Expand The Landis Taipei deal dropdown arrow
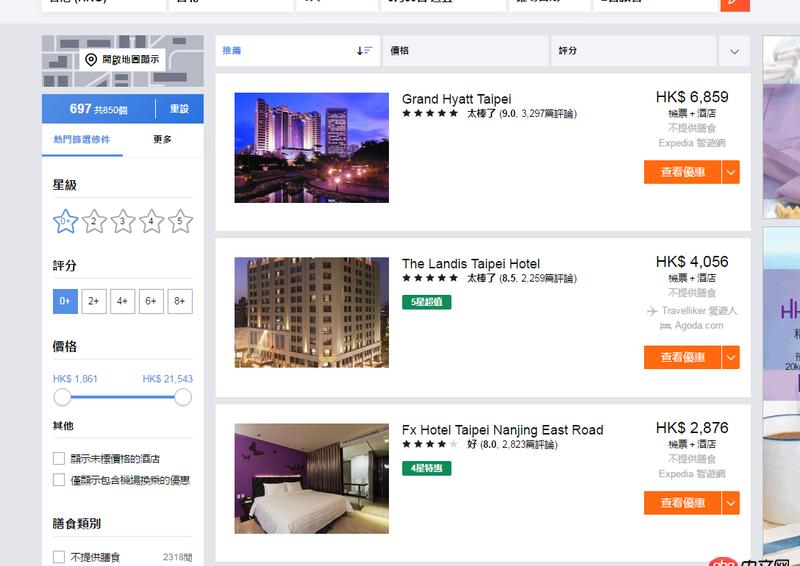800x566 pixels. 731,357
